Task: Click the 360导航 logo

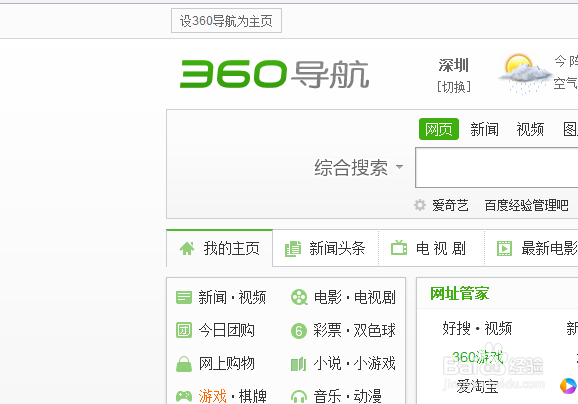Action: tap(274, 74)
